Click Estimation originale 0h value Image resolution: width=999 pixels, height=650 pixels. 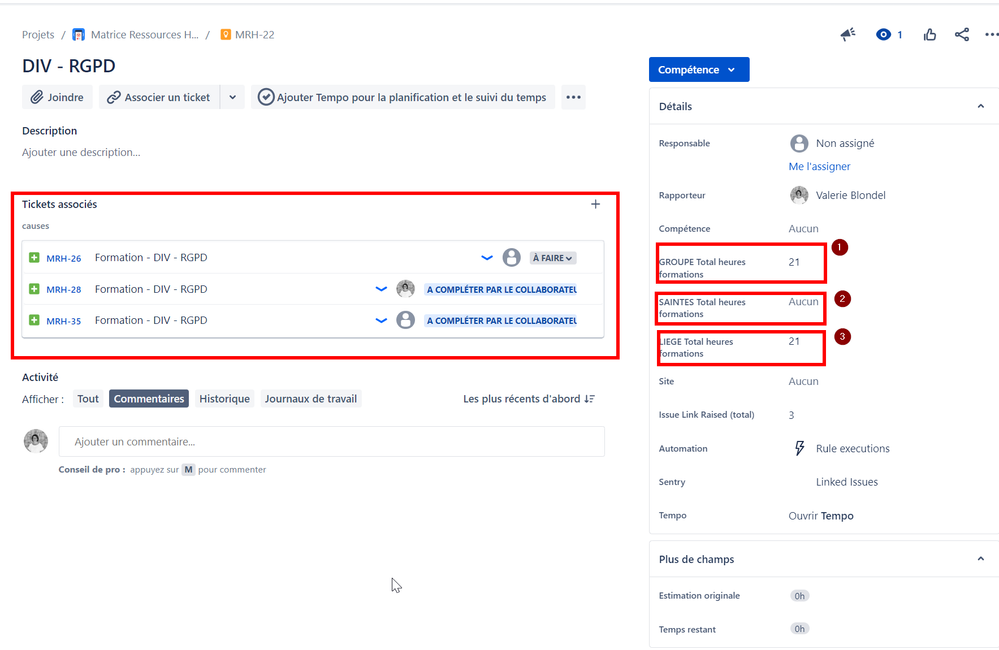[x=799, y=596]
